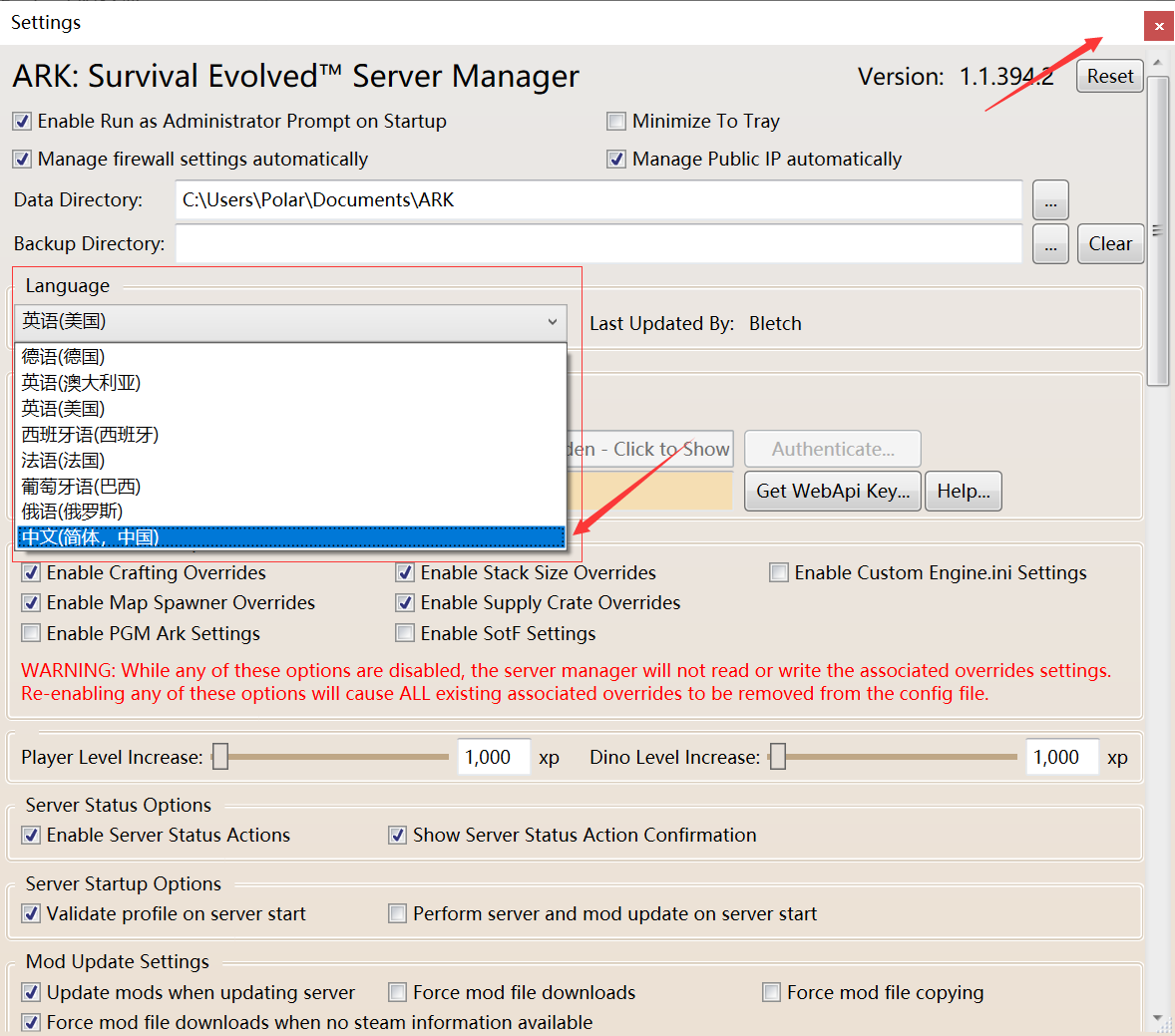The height and width of the screenshot is (1036, 1175).
Task: Browse for Backup Directory folder
Action: [1050, 244]
